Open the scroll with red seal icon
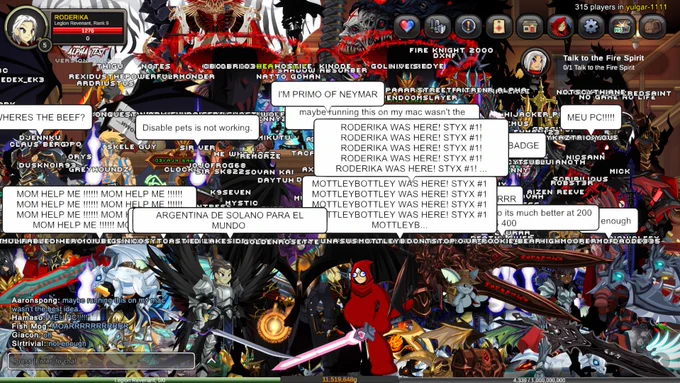The height and width of the screenshot is (383, 680). (499, 26)
